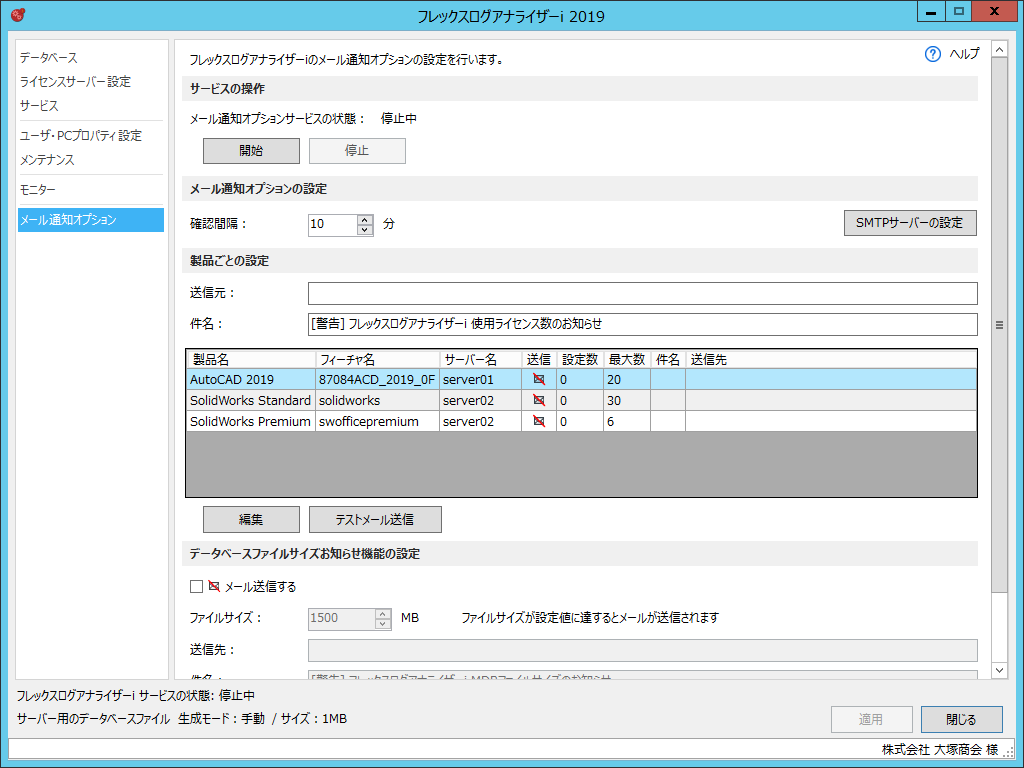Click the 開始 button to start the service
This screenshot has width=1024, height=768.
pos(251,151)
